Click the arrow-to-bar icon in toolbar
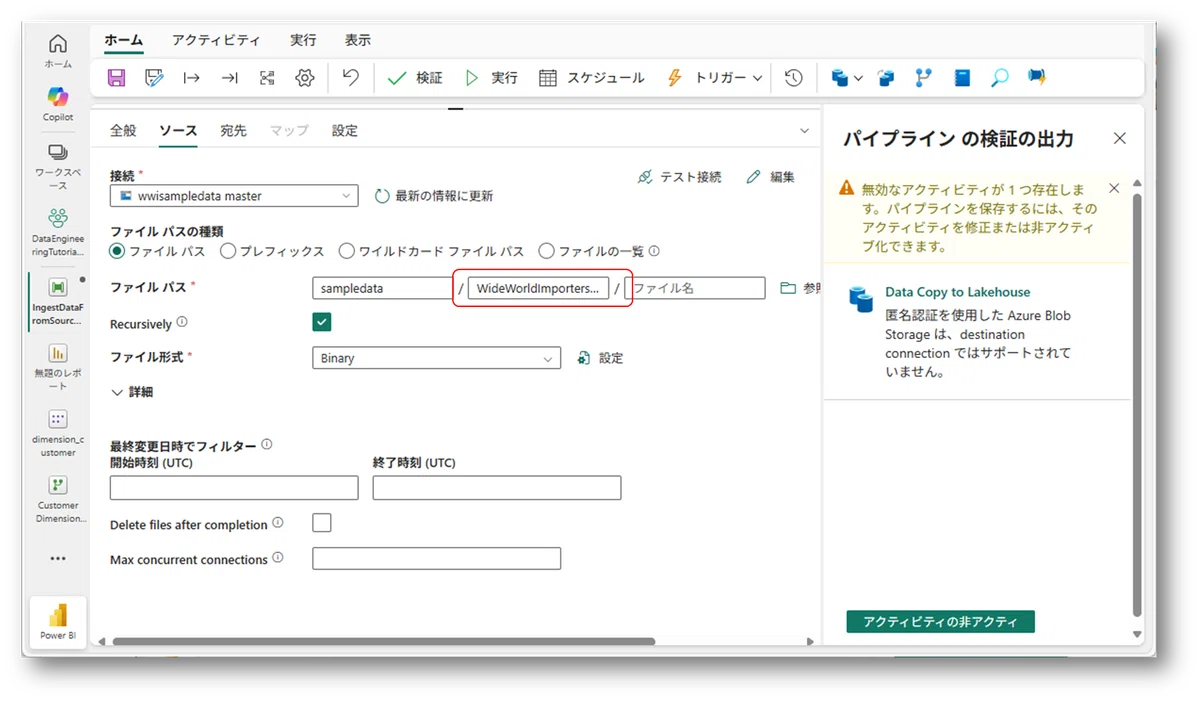 click(229, 78)
